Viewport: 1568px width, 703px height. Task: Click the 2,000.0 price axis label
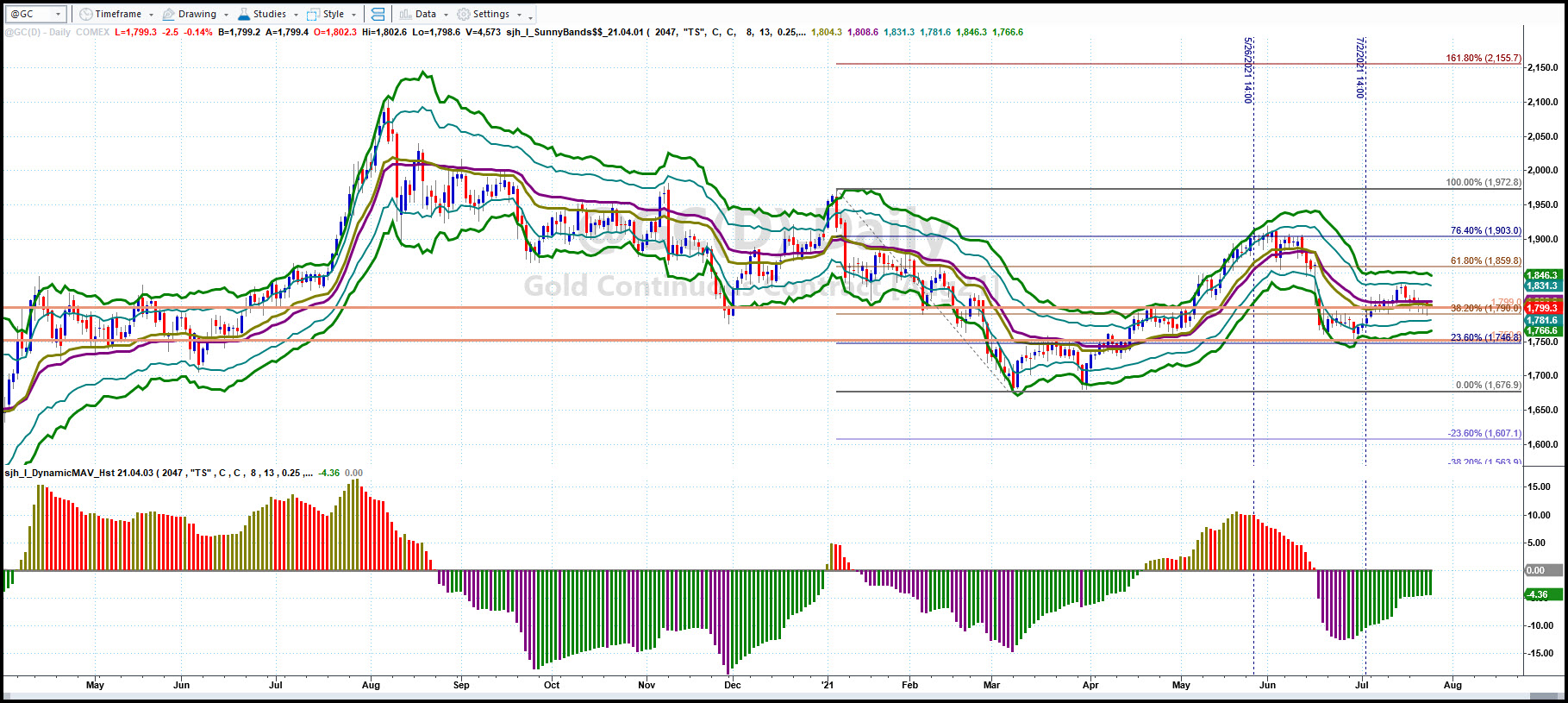(1542, 170)
